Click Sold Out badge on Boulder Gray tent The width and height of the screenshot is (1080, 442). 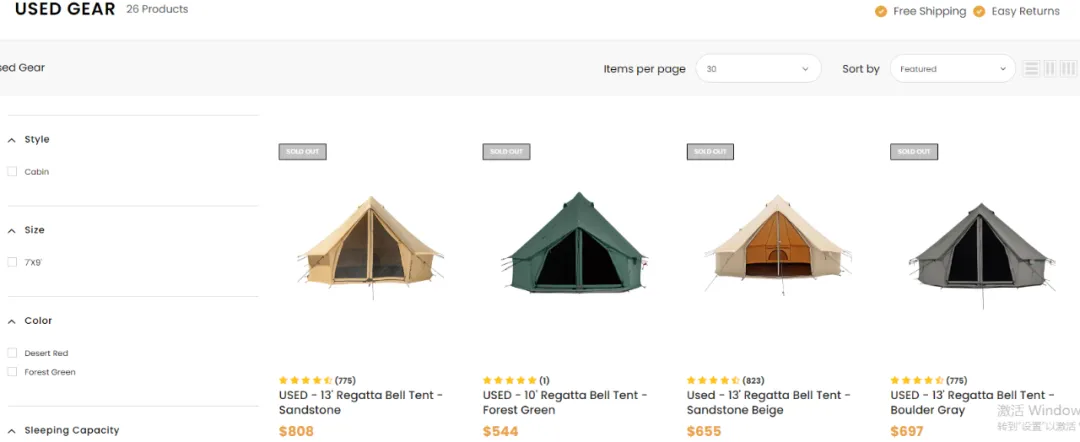[x=914, y=152]
